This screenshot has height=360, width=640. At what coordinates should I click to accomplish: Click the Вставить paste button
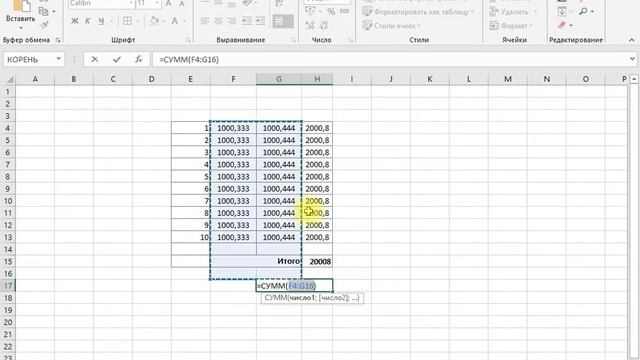point(20,16)
